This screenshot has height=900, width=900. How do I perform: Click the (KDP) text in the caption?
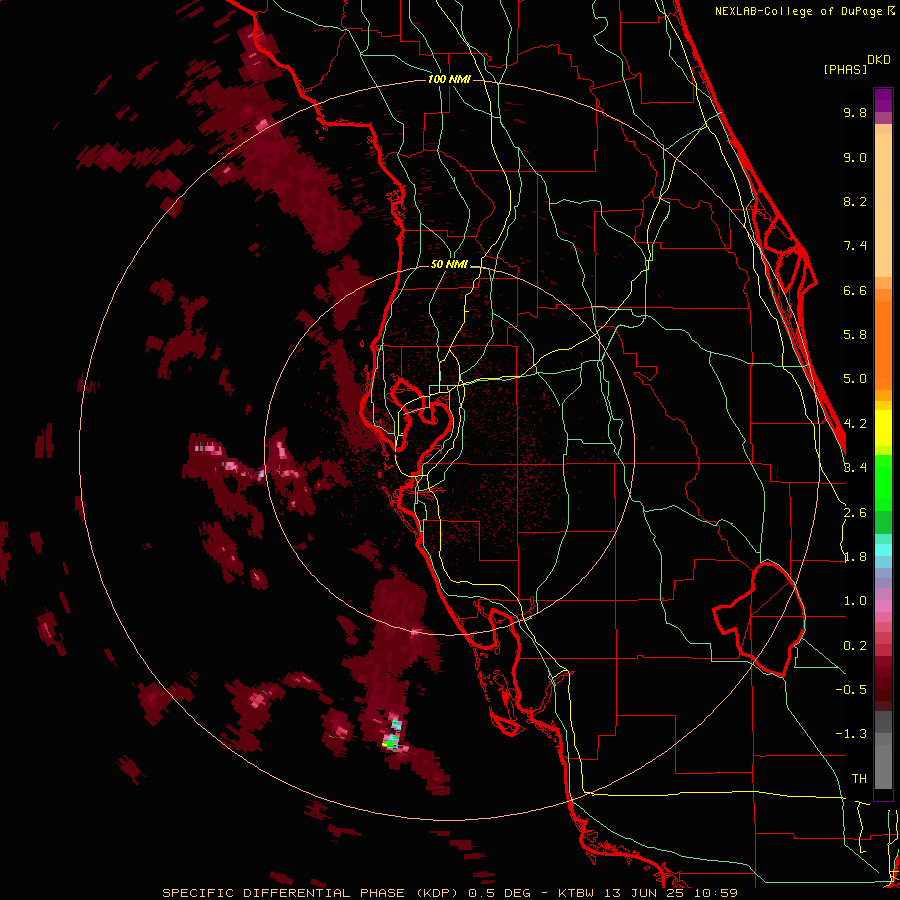click(438, 893)
